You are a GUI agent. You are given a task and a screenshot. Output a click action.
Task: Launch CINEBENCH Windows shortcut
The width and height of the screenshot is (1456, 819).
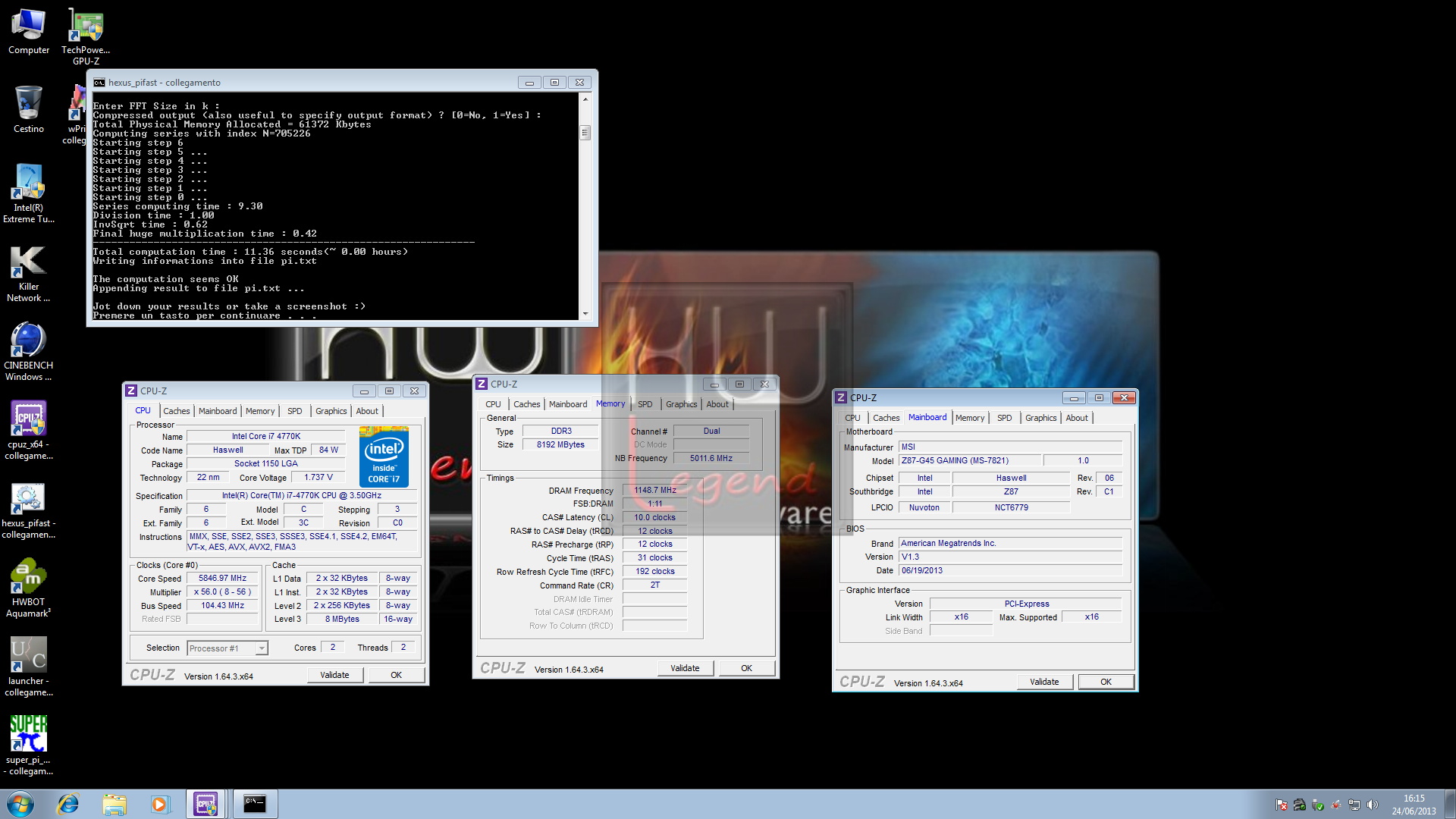point(29,351)
